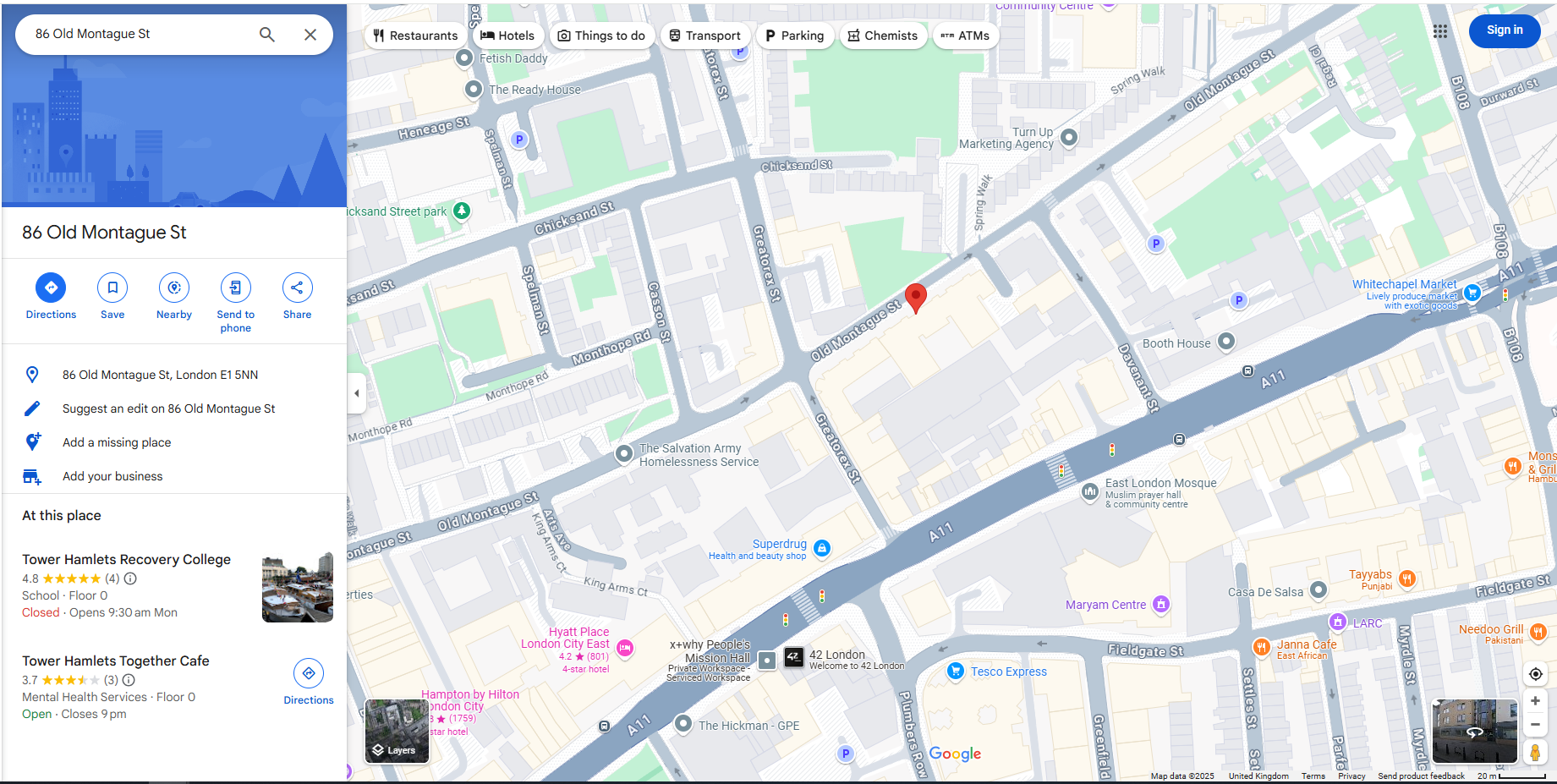Viewport: 1557px width, 784px height.
Task: Show your current location on map
Action: click(x=1535, y=674)
